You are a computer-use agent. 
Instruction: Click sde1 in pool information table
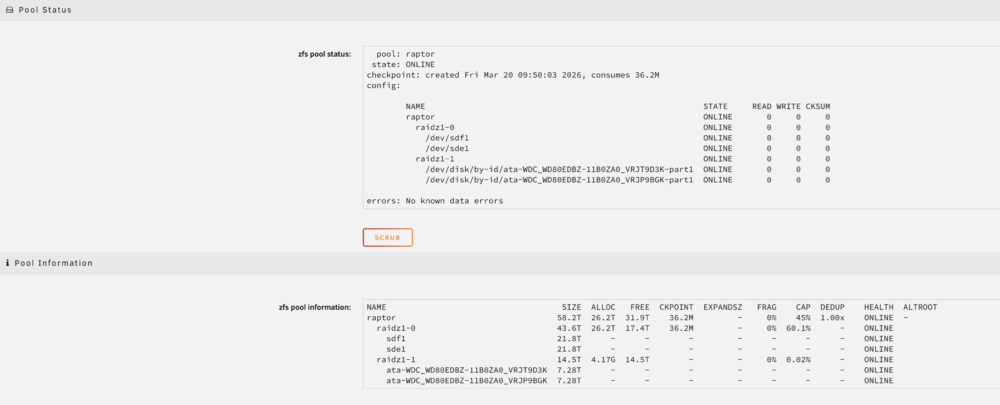[396, 349]
